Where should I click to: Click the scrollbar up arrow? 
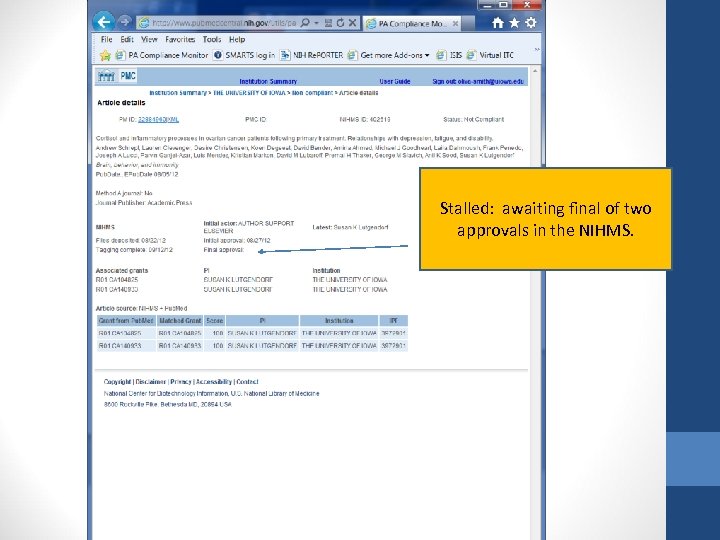[x=535, y=71]
